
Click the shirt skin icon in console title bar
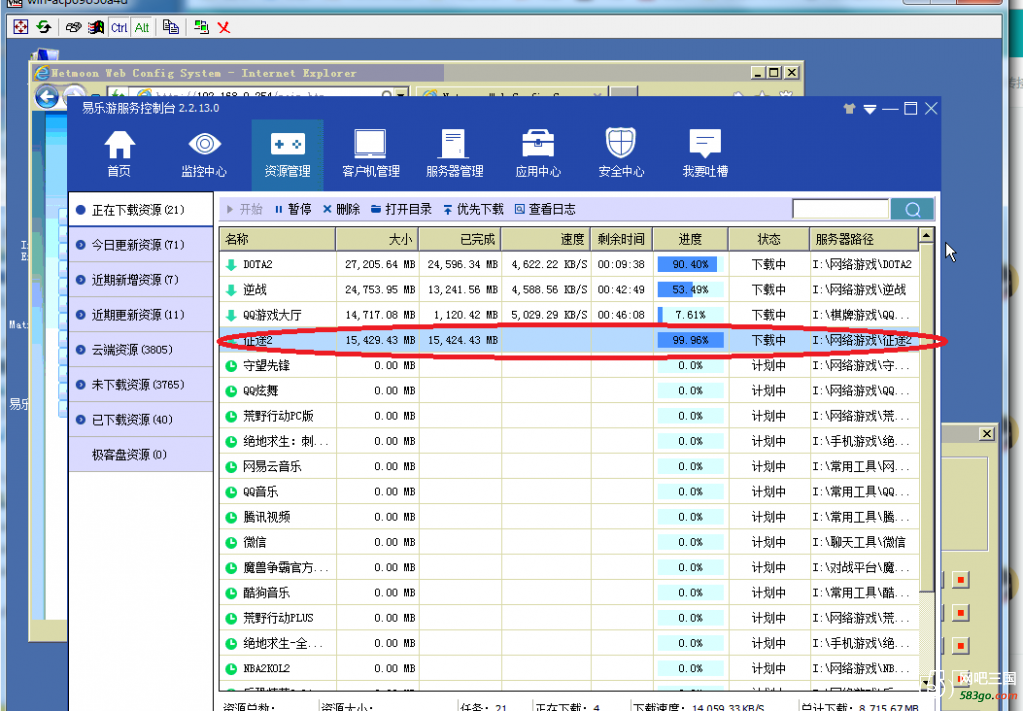[849, 109]
